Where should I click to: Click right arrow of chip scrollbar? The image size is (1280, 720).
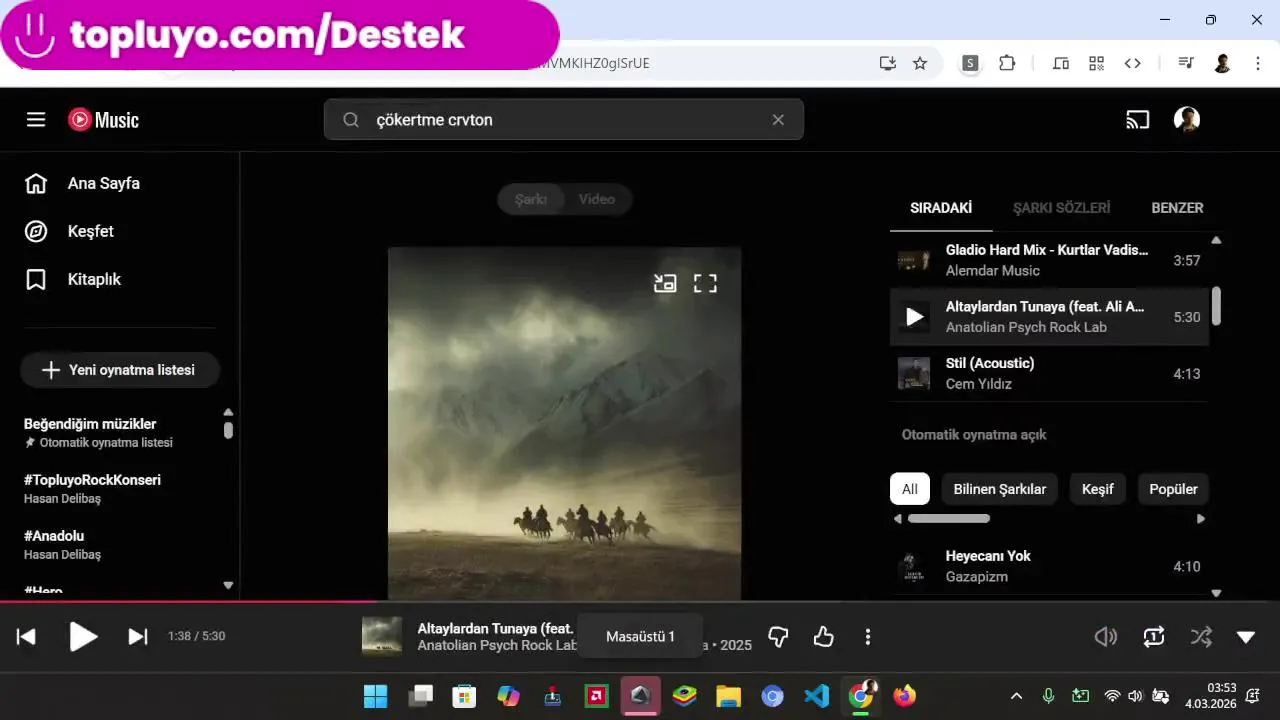[1201, 519]
